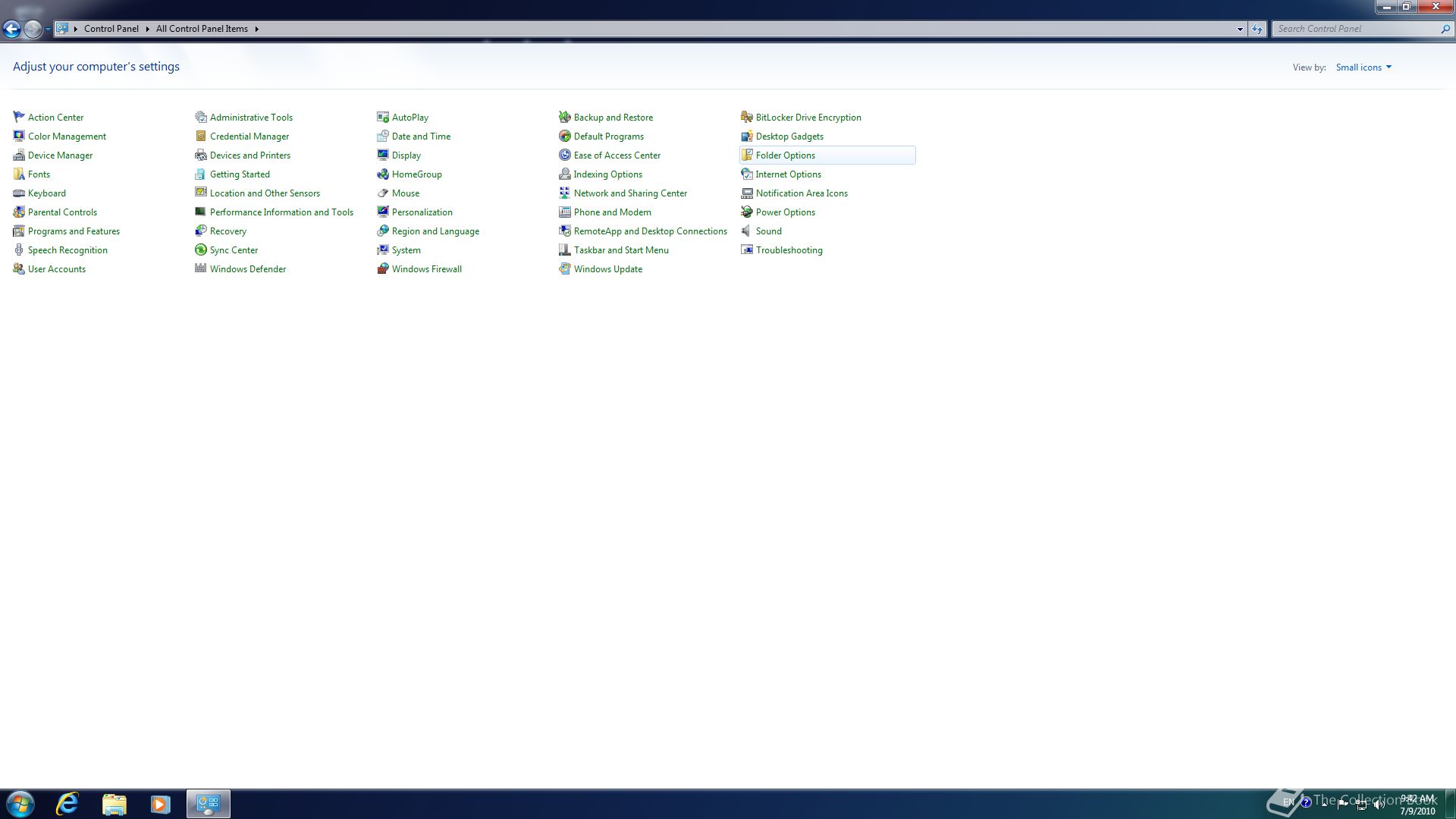Viewport: 1456px width, 819px height.
Task: Open Desktop Gadgets link
Action: tap(789, 136)
